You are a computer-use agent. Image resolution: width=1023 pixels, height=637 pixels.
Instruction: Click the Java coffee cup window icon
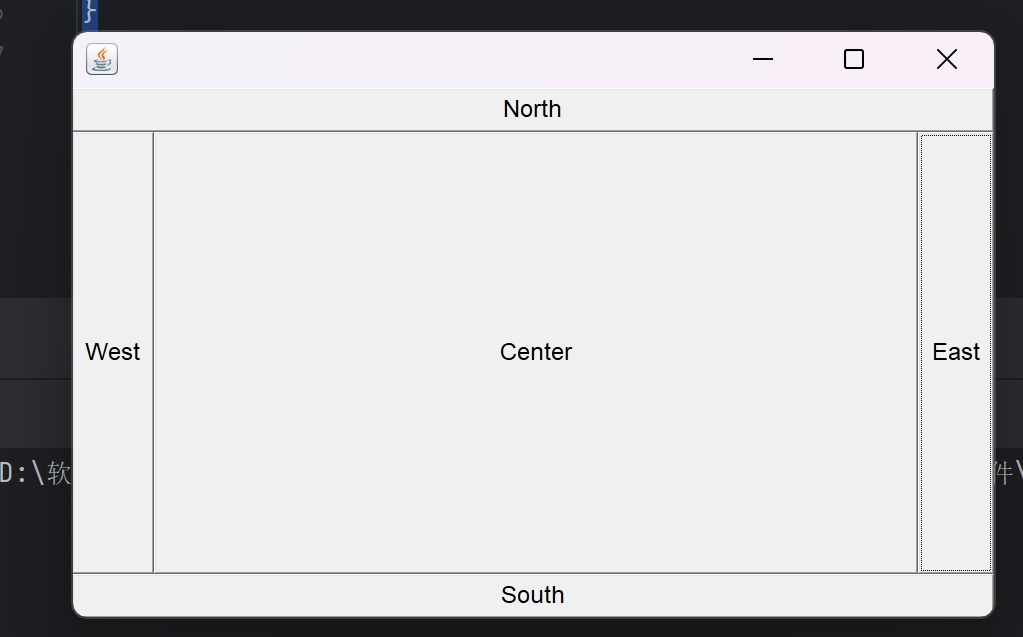click(x=102, y=60)
